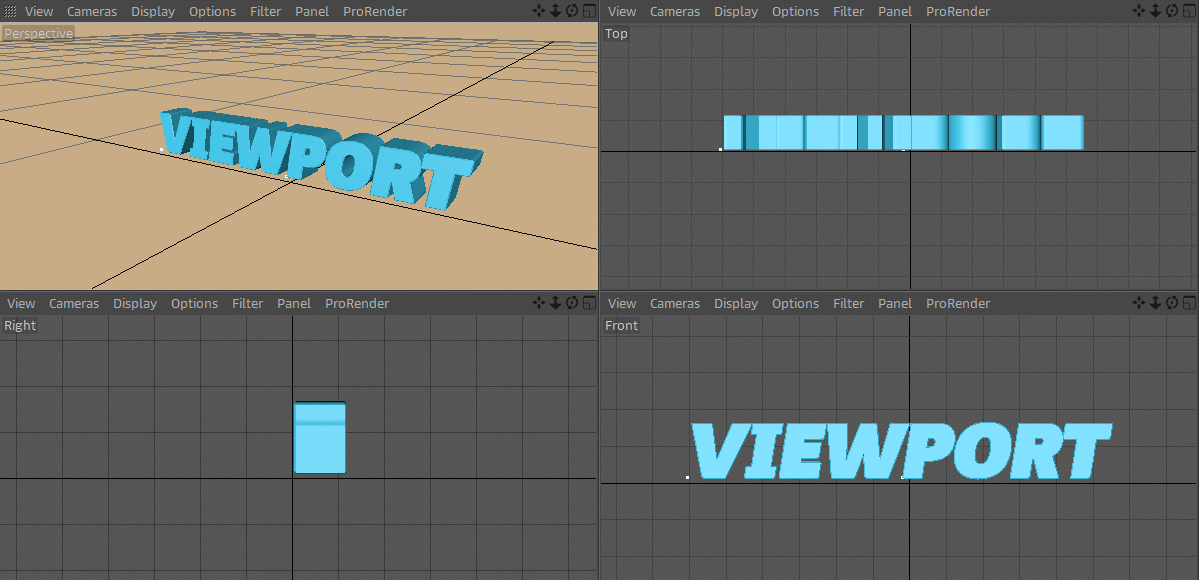Image resolution: width=1199 pixels, height=580 pixels.
Task: Click the zoom view icon in Right viewport
Action: (x=554, y=302)
